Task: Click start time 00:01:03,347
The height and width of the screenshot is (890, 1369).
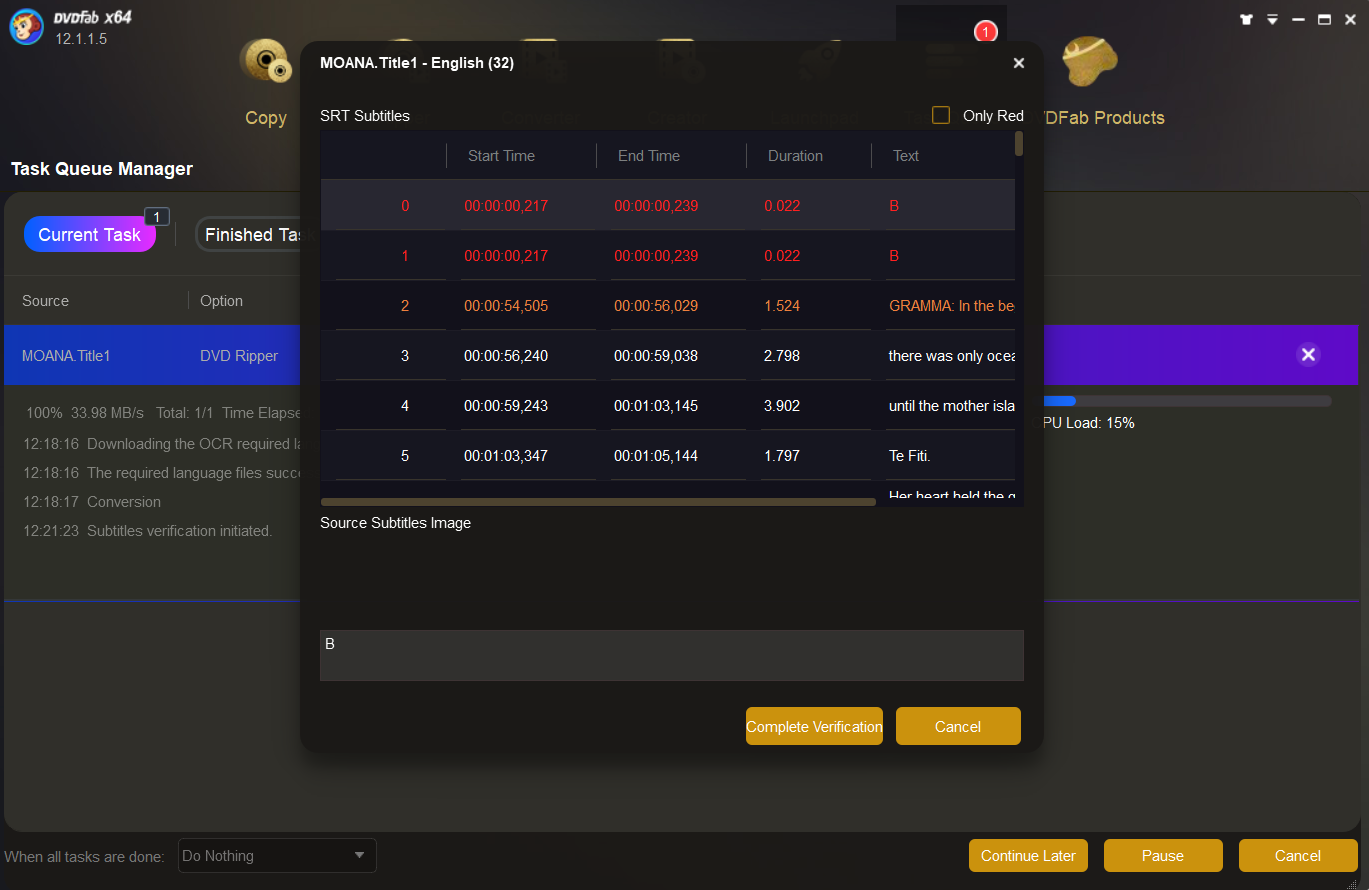Action: pyautogui.click(x=506, y=456)
